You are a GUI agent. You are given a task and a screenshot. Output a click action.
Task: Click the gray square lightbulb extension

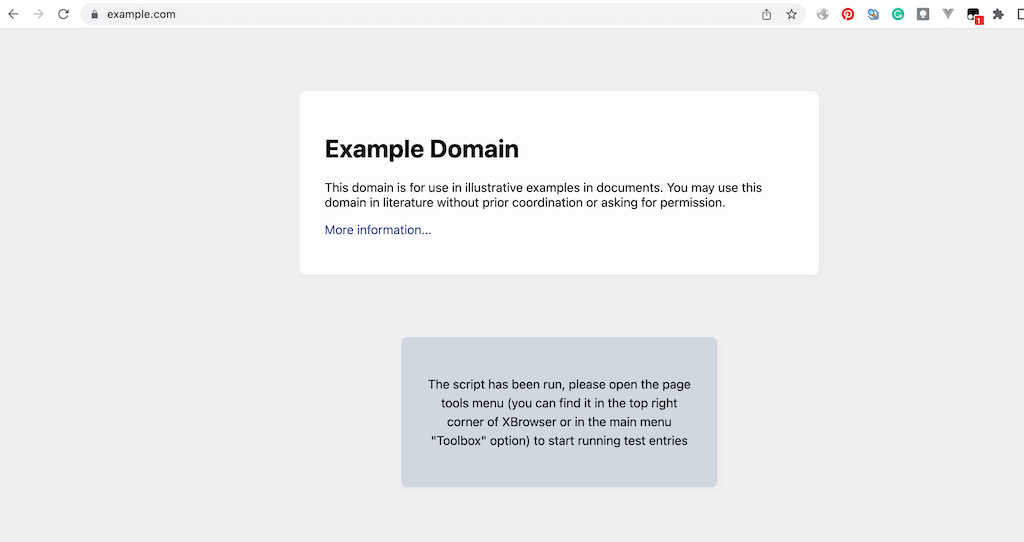pos(923,14)
